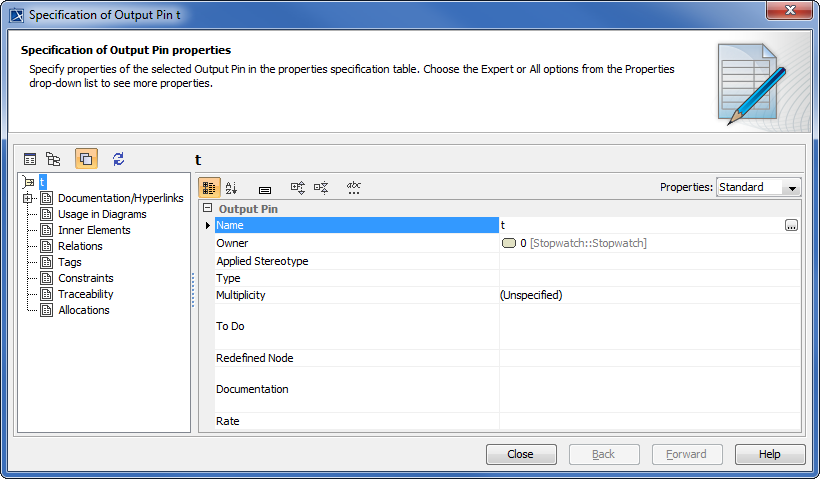Select the Redefined Node property row
Screen dimensions: 820x479
(507, 358)
